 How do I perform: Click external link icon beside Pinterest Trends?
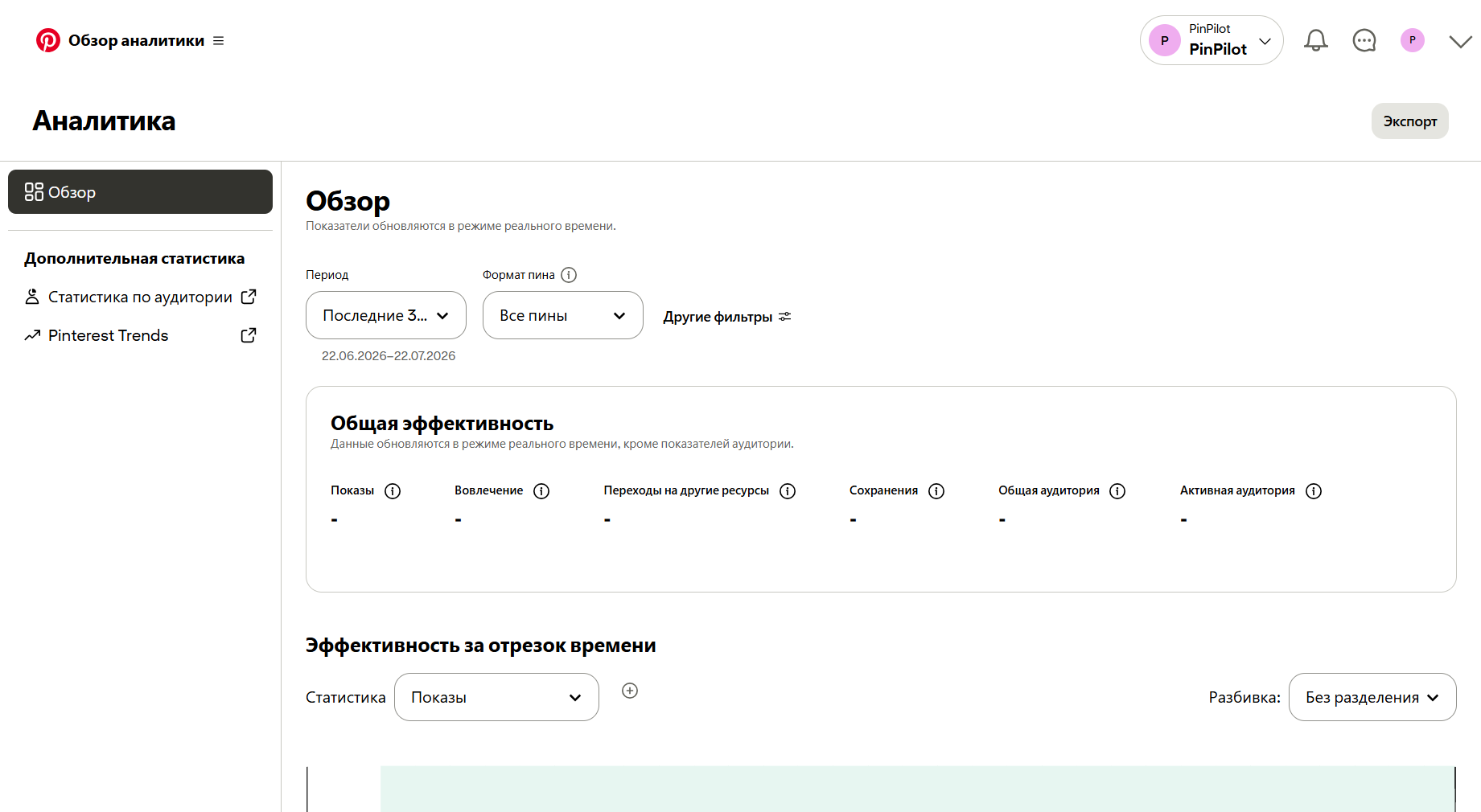click(x=249, y=335)
